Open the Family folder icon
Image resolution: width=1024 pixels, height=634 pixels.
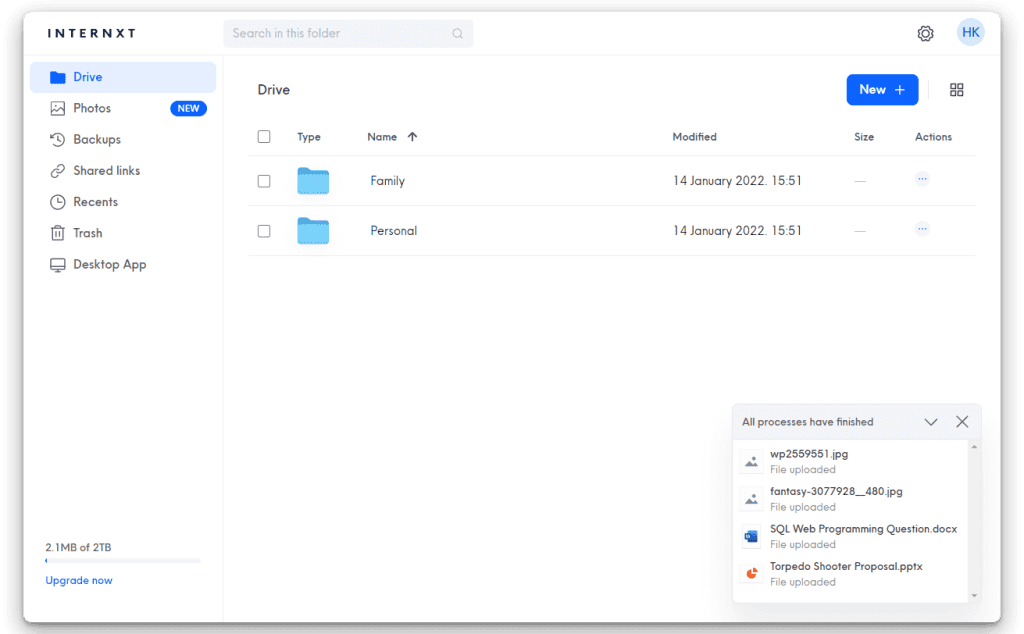coord(313,181)
